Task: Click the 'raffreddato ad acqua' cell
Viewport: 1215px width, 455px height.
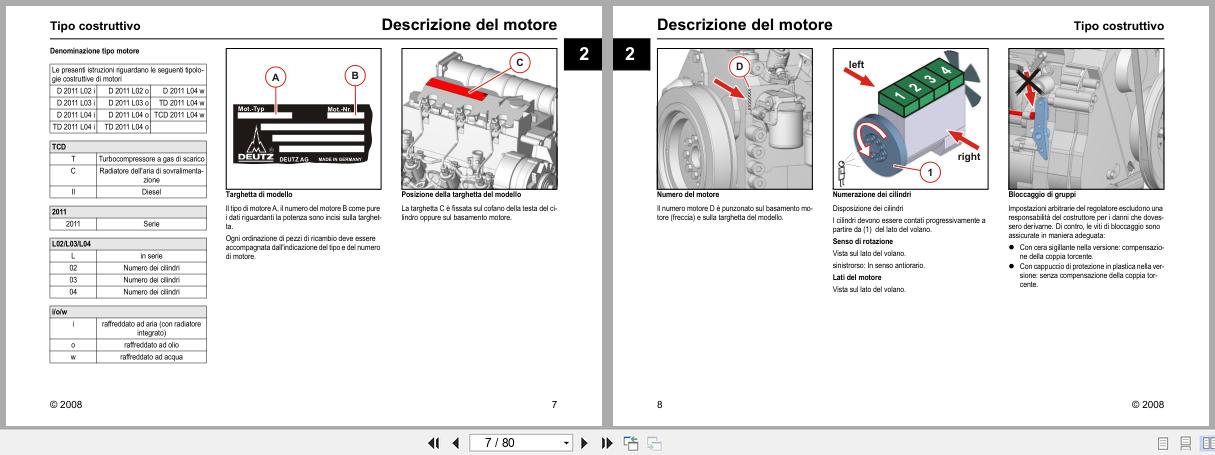Action: [150, 355]
